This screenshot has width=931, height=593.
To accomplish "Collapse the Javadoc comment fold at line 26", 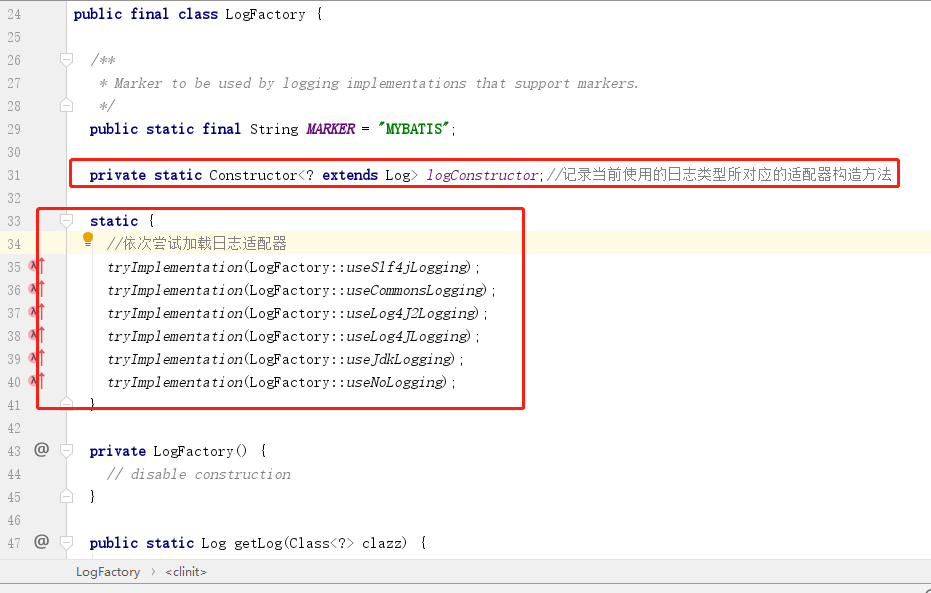I will (x=66, y=59).
